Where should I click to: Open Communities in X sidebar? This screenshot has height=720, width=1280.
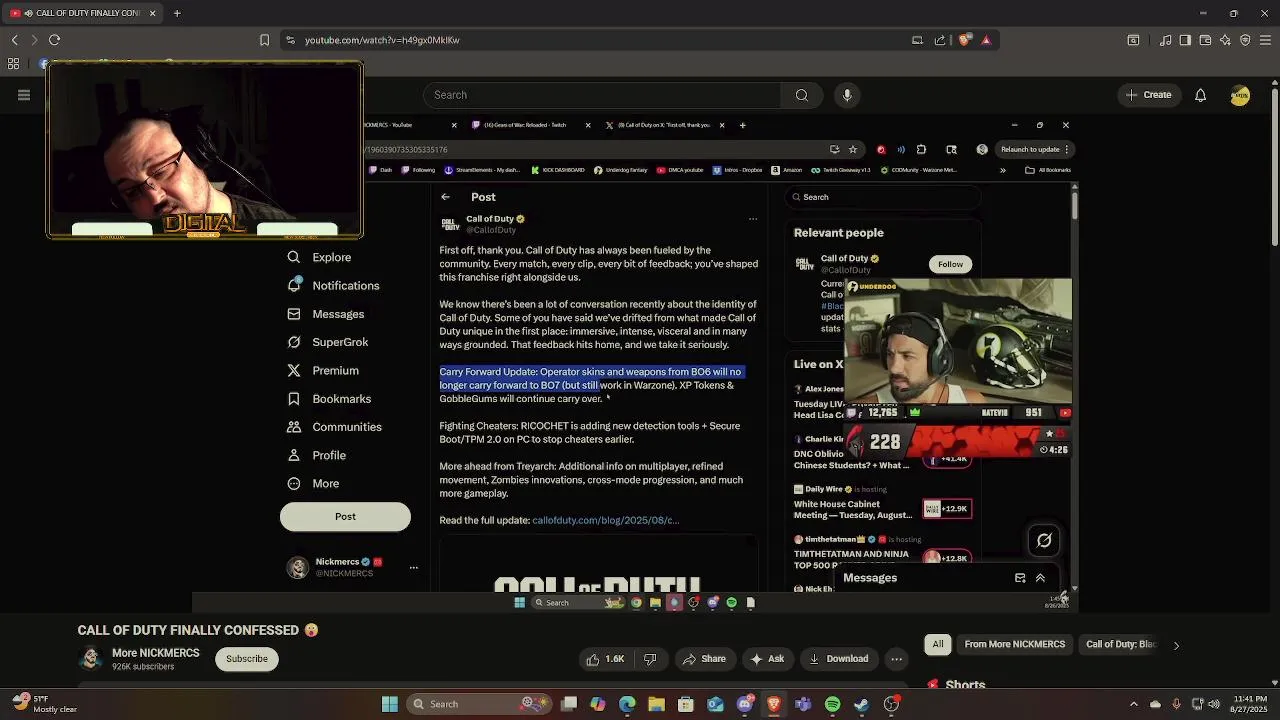pyautogui.click(x=335, y=427)
